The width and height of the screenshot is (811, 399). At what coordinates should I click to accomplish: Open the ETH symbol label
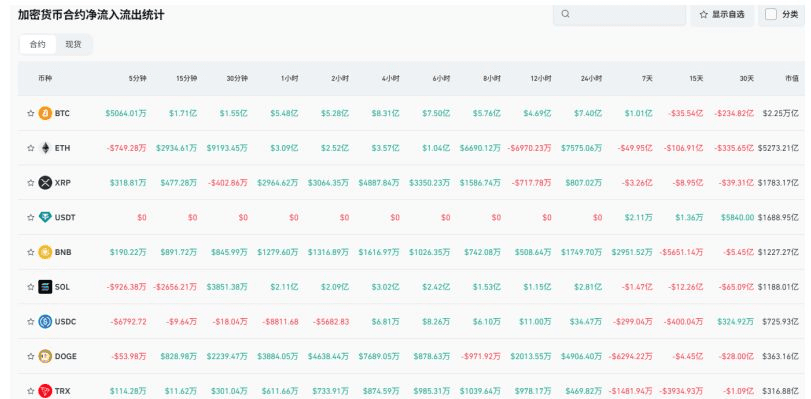coord(62,147)
